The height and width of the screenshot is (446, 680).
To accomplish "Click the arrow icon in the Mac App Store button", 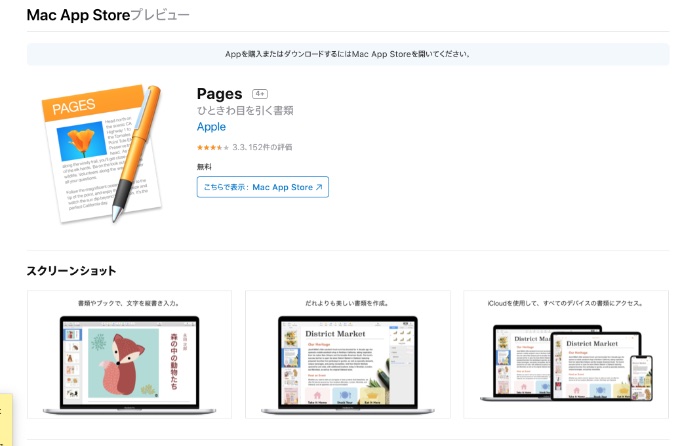I will coord(319,187).
